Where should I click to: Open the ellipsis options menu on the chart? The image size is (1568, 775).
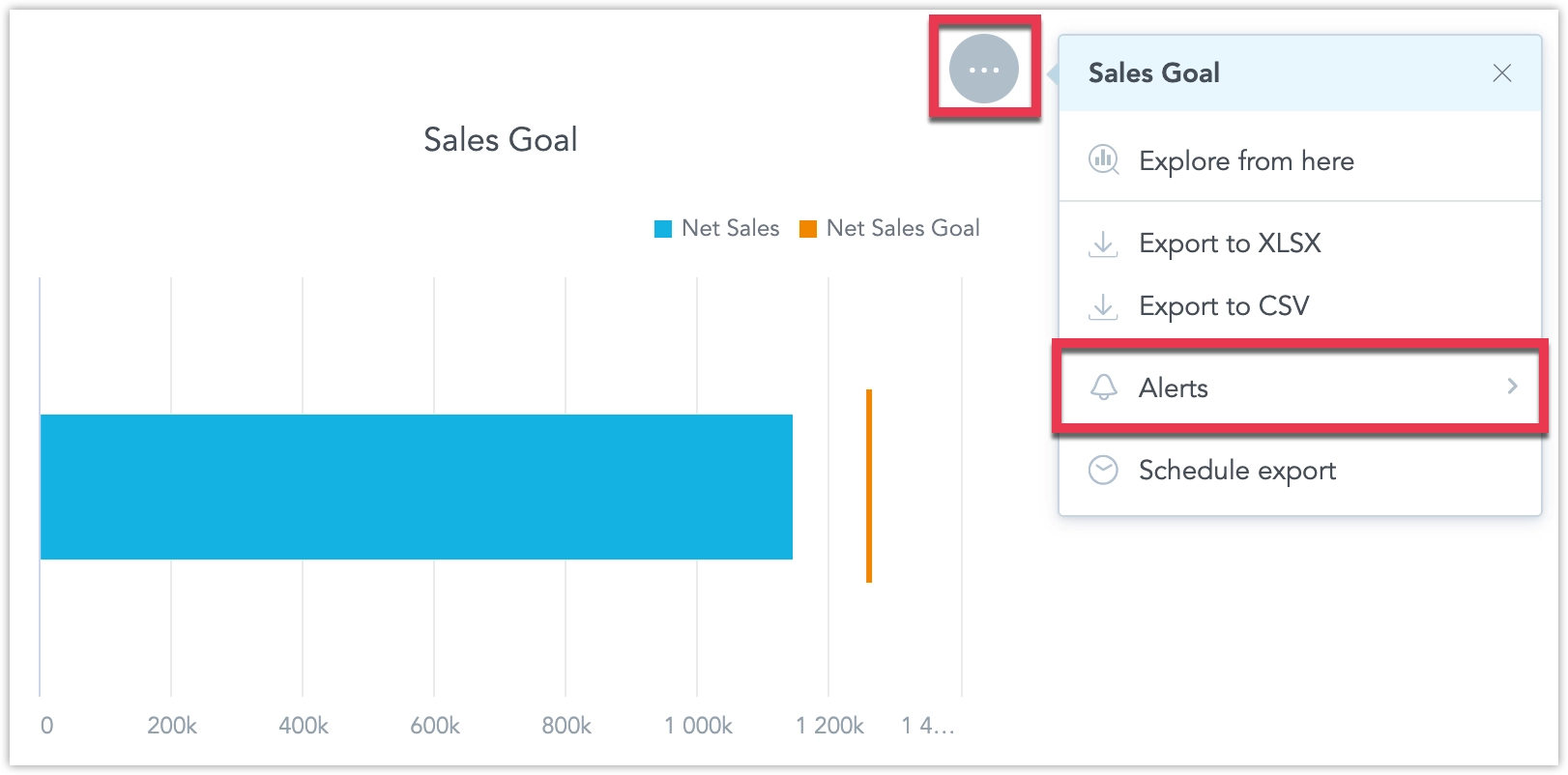click(983, 70)
